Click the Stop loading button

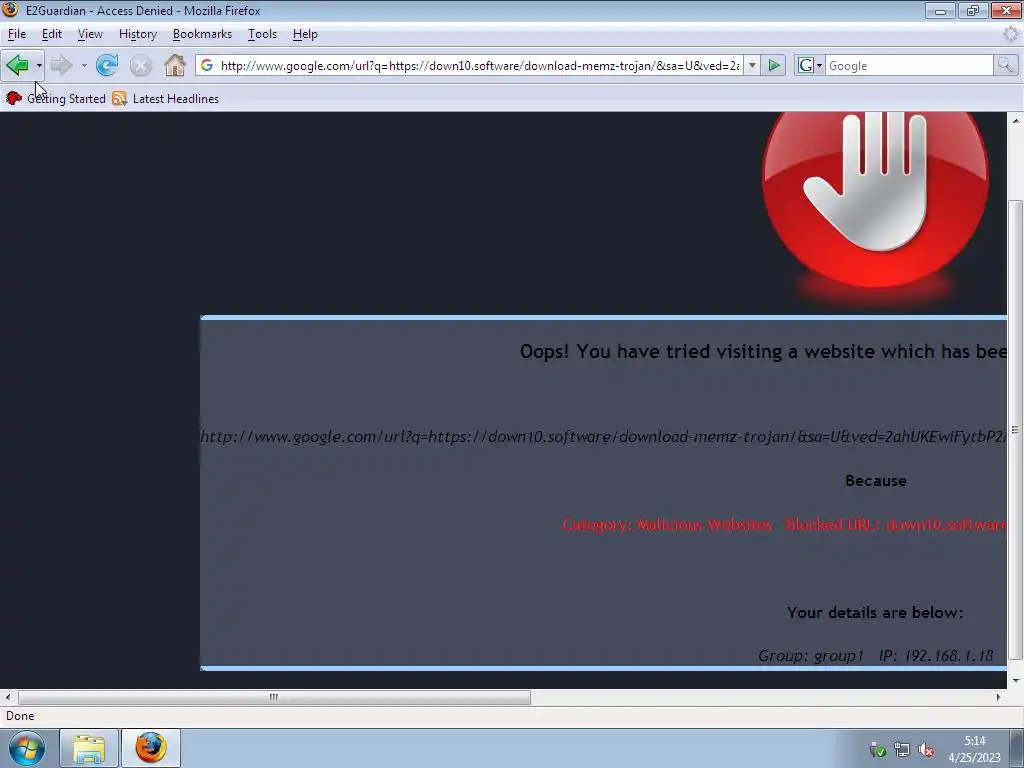[x=140, y=65]
